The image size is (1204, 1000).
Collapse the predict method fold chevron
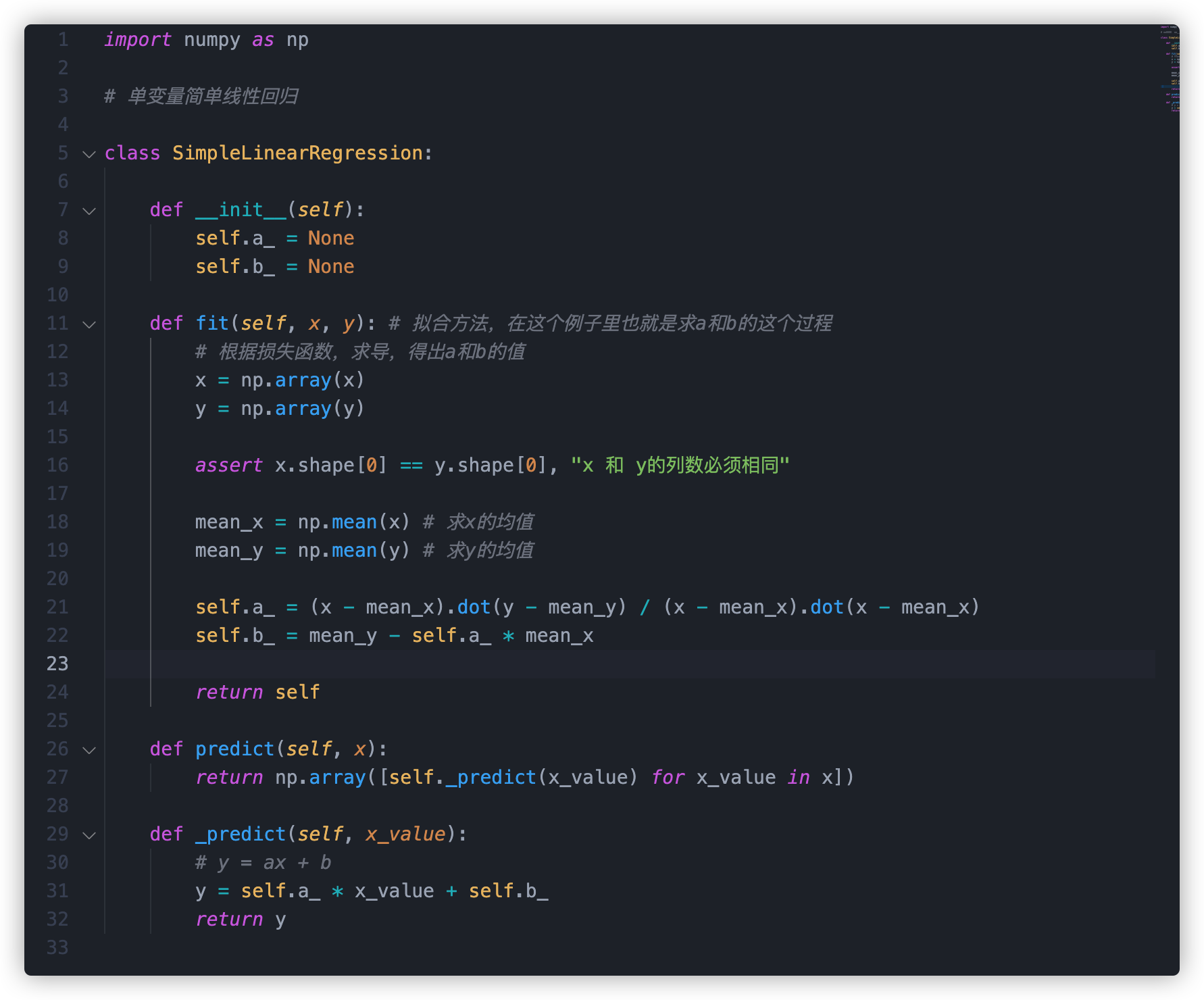point(89,750)
